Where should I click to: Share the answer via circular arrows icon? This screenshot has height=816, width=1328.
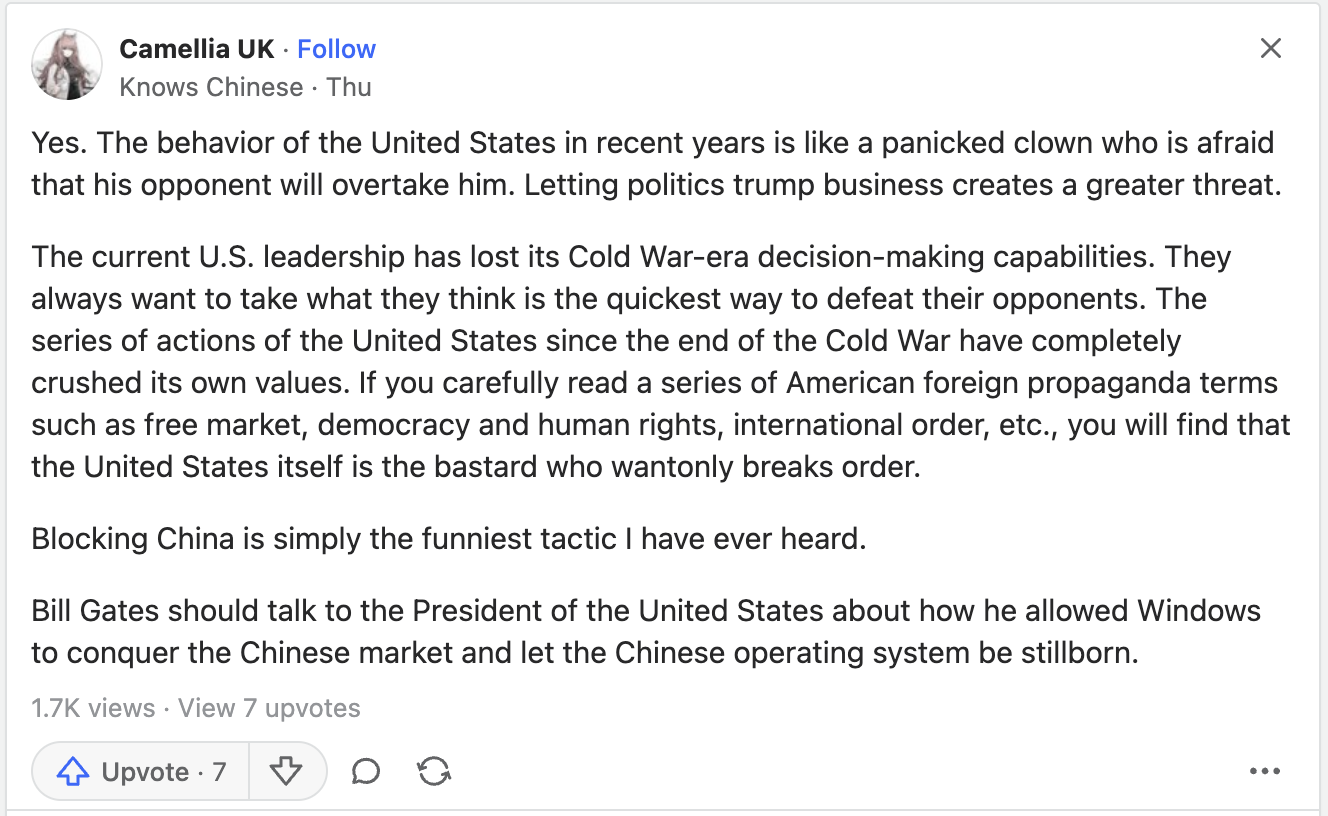pos(433,771)
